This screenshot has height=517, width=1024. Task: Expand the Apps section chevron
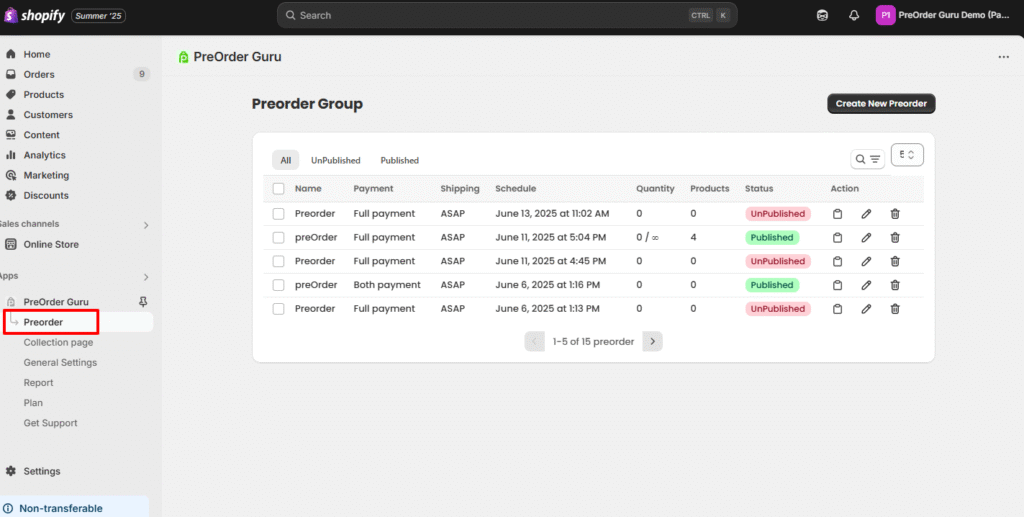tap(146, 277)
